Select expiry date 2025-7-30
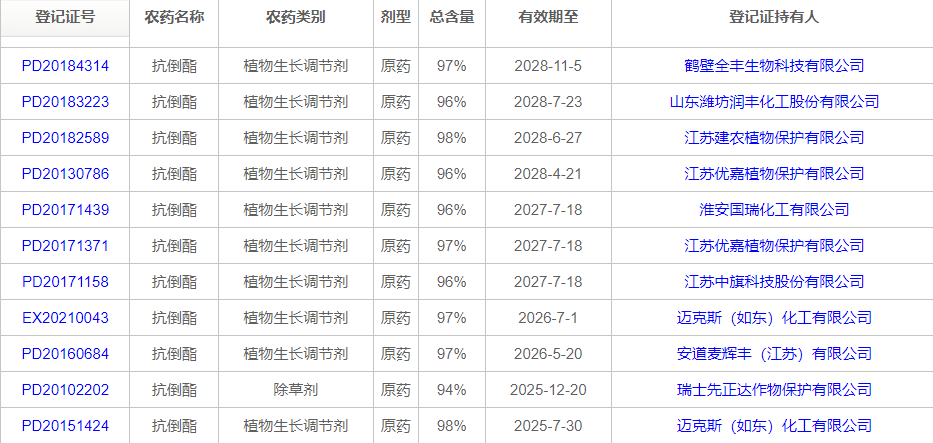The height and width of the screenshot is (443, 933). pyautogui.click(x=548, y=426)
